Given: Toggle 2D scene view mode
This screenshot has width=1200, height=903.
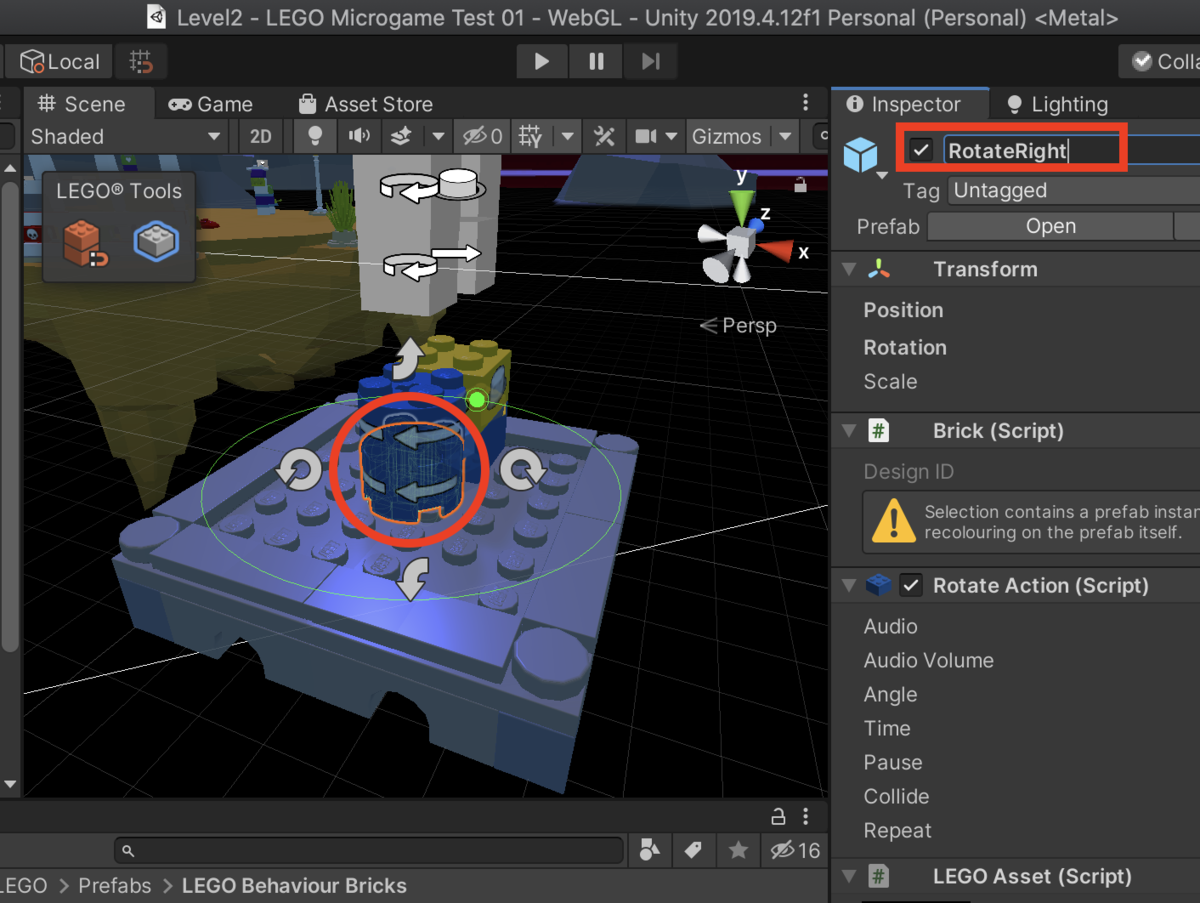Looking at the screenshot, I should tap(261, 137).
